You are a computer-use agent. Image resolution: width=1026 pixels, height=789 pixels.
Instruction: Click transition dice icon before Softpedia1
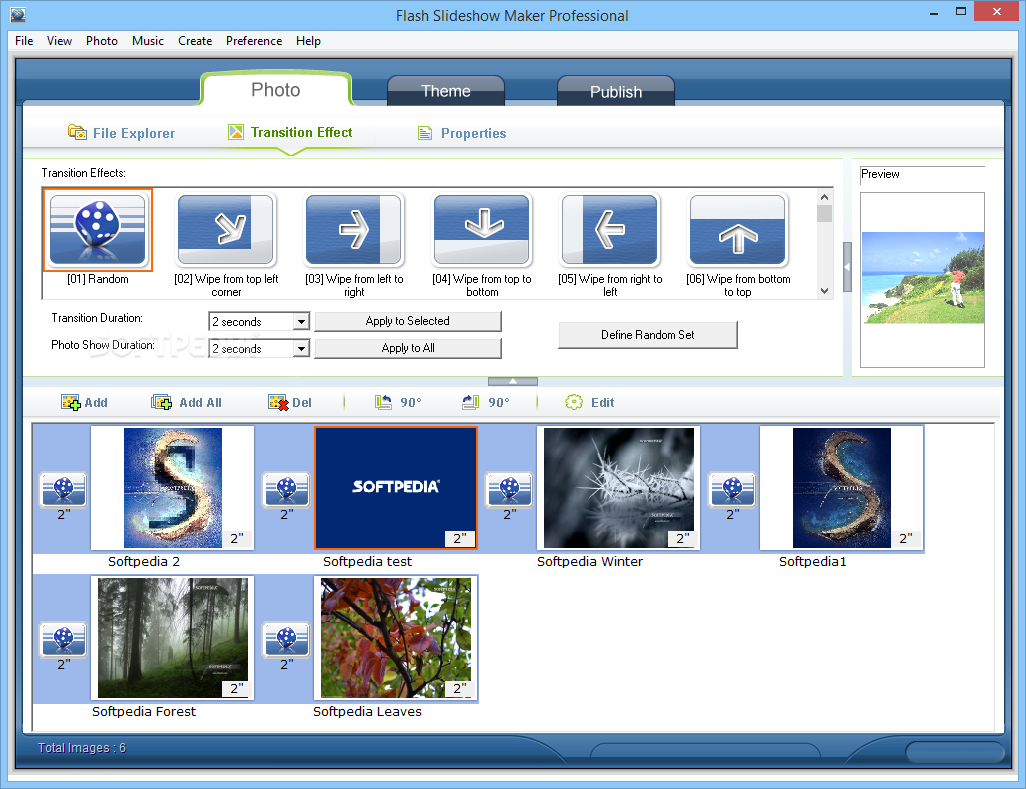pos(732,490)
